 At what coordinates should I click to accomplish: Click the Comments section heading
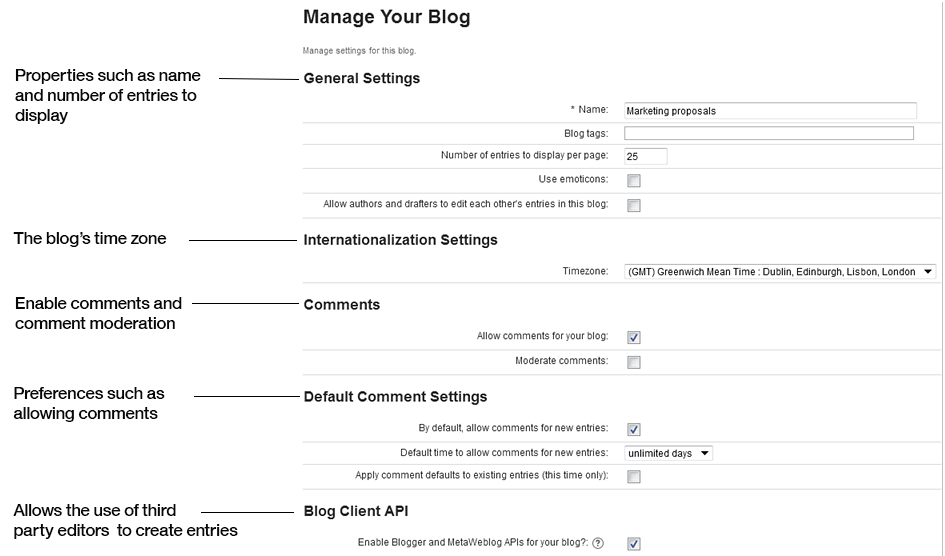(x=341, y=305)
